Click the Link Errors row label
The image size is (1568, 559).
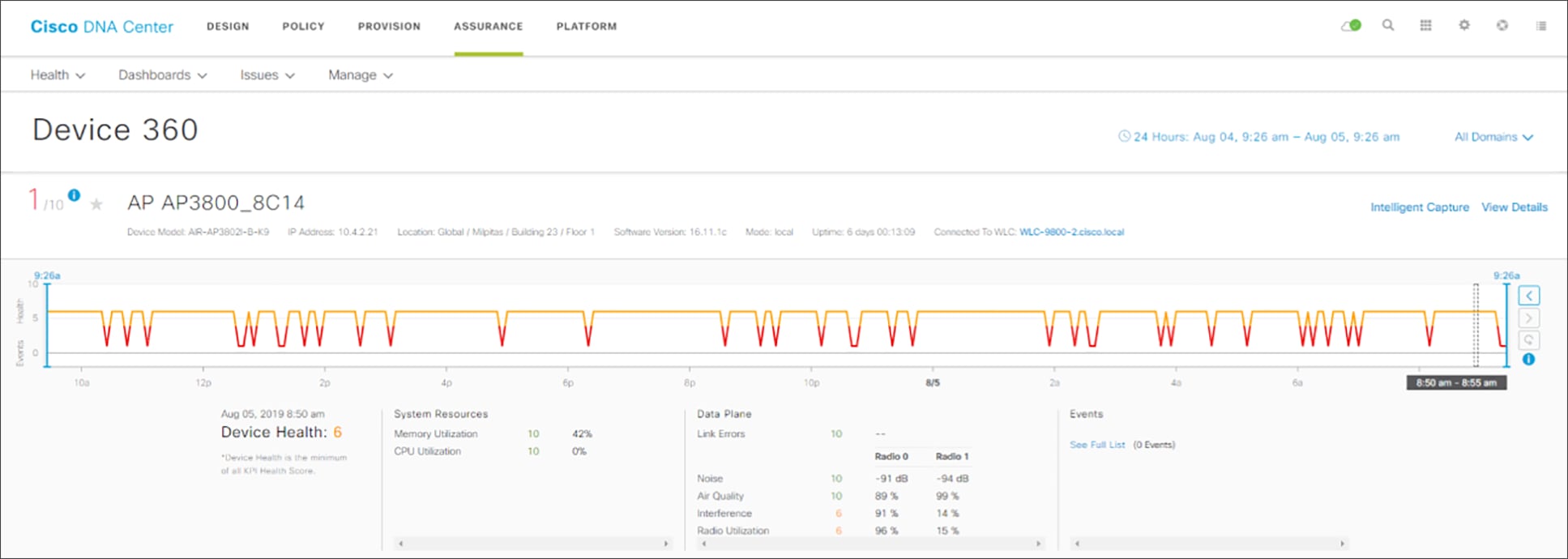tap(720, 434)
